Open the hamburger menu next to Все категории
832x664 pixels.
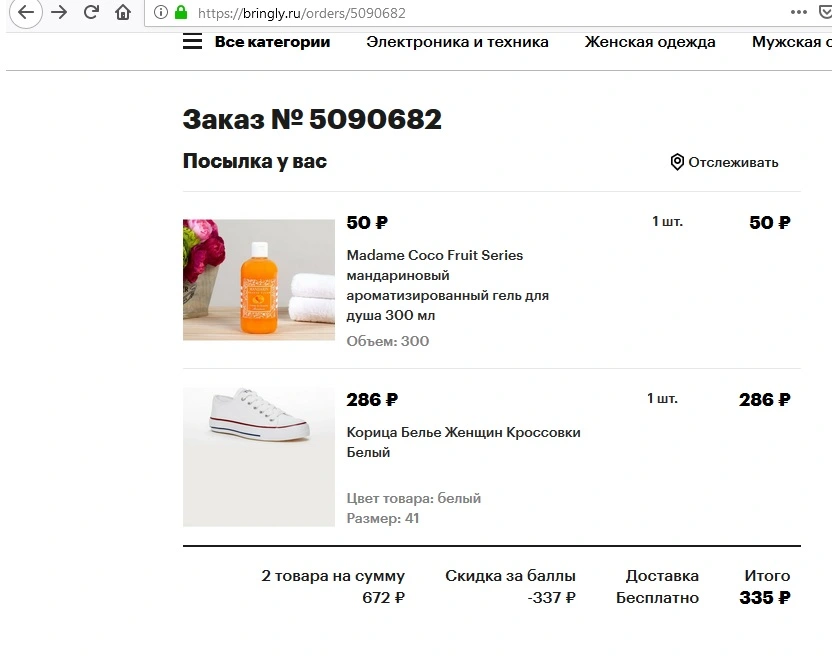point(193,41)
